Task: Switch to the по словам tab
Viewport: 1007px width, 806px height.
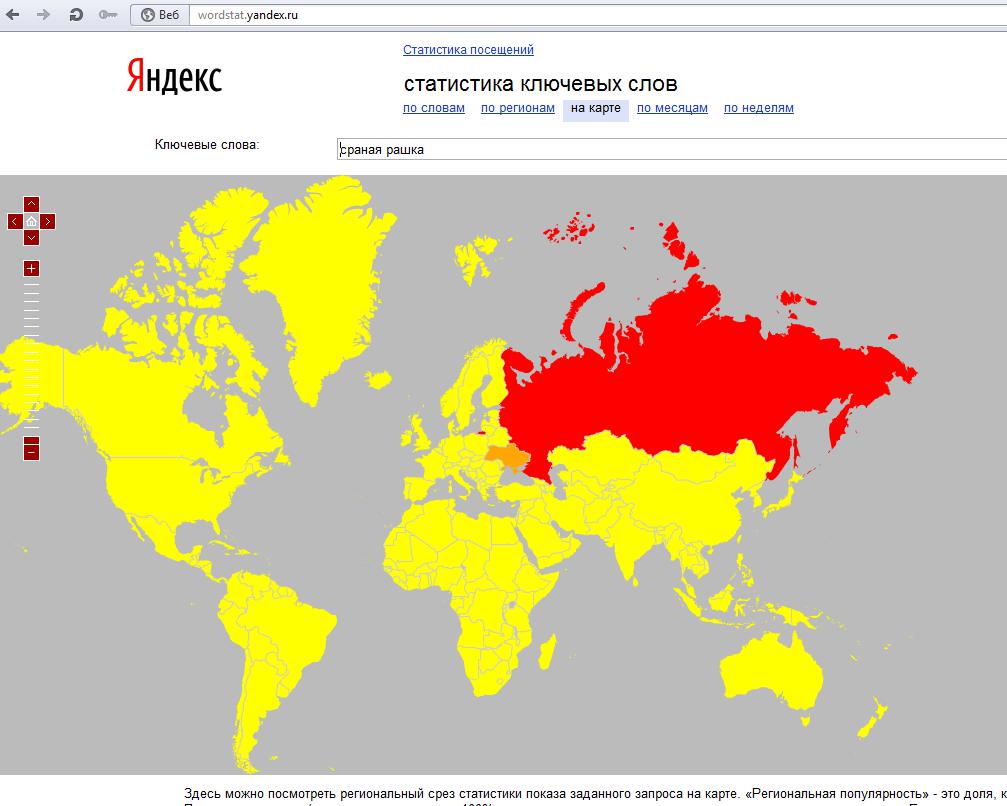Action: coord(433,108)
